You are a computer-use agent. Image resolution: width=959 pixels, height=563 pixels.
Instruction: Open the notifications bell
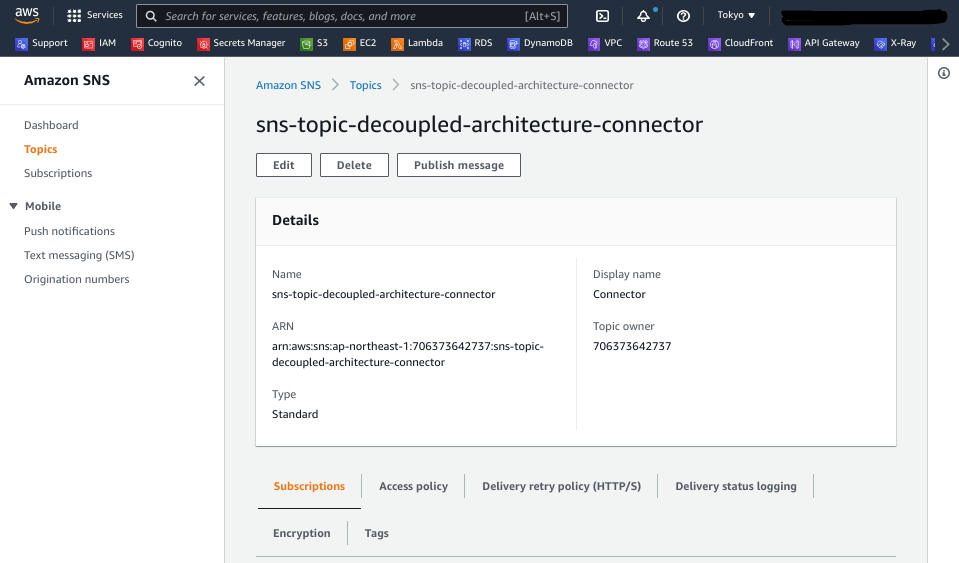point(643,16)
